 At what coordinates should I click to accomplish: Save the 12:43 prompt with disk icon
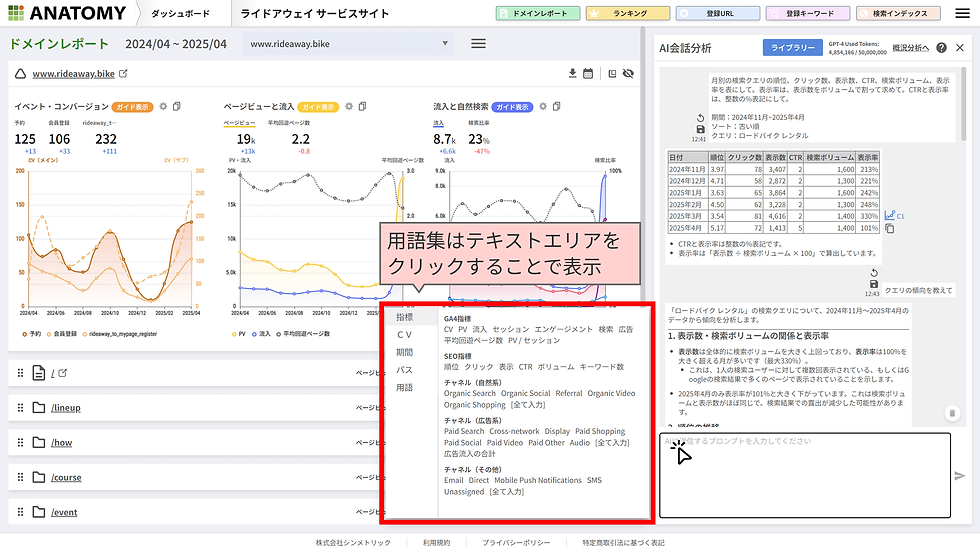click(x=874, y=284)
